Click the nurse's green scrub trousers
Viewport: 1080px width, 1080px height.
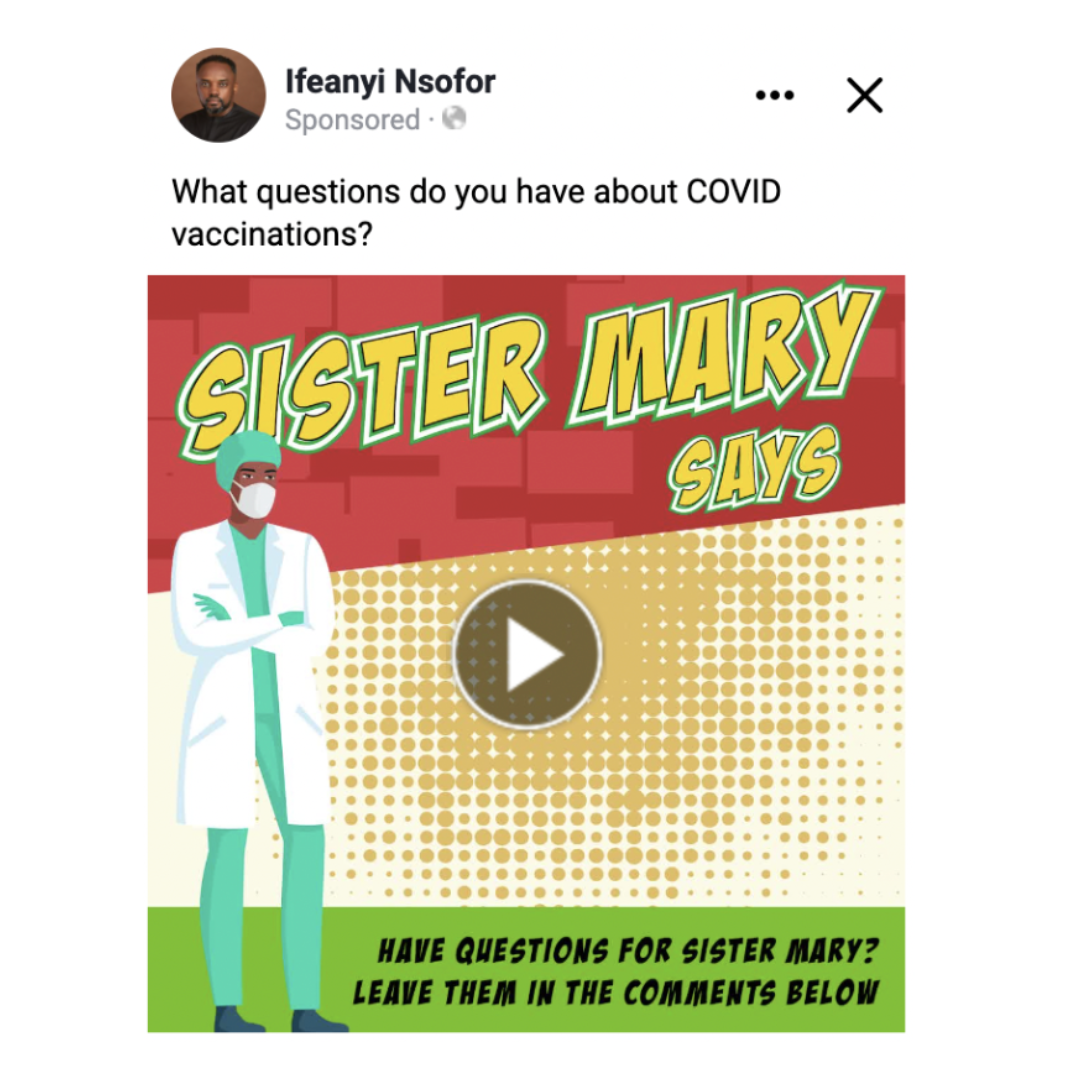pos(265,916)
